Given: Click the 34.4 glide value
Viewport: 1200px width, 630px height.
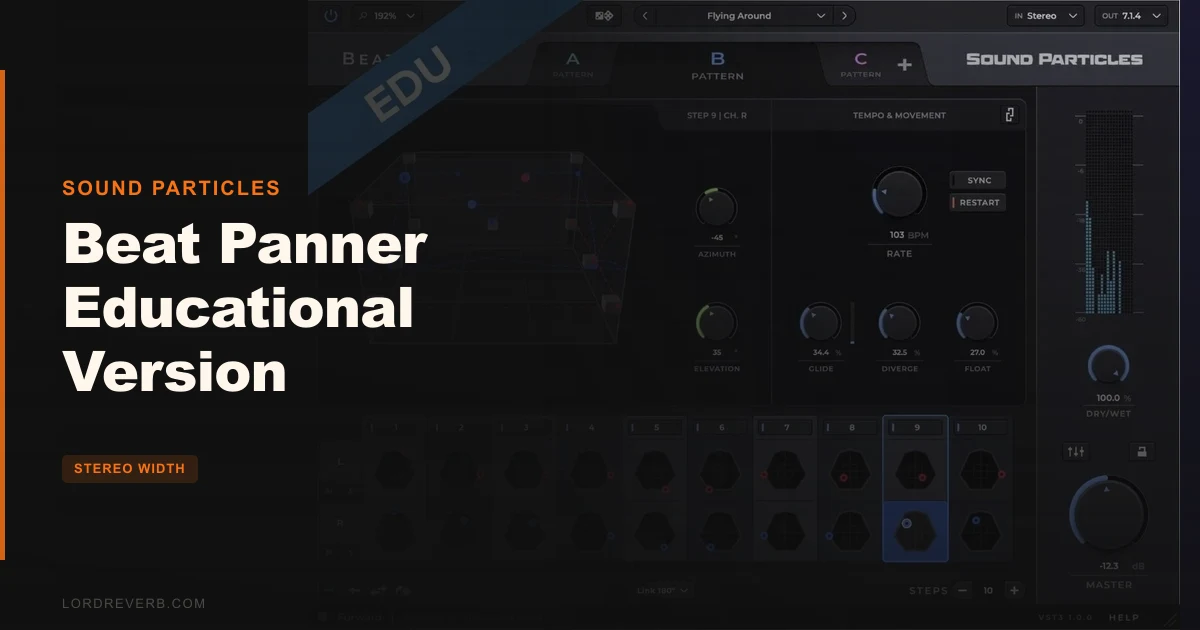Looking at the screenshot, I should click(x=821, y=352).
